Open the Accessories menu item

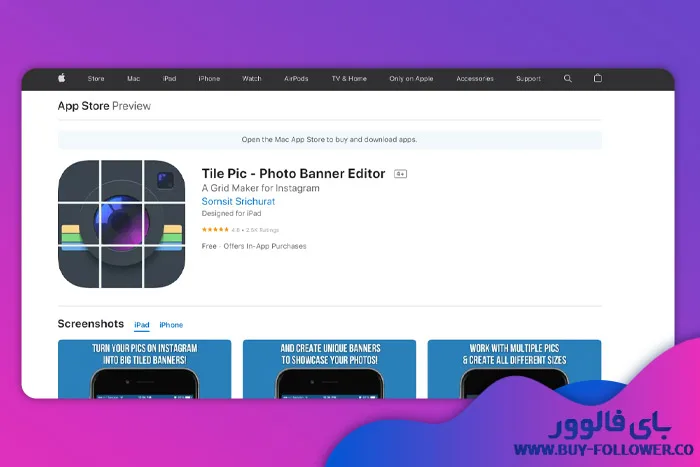[475, 79]
